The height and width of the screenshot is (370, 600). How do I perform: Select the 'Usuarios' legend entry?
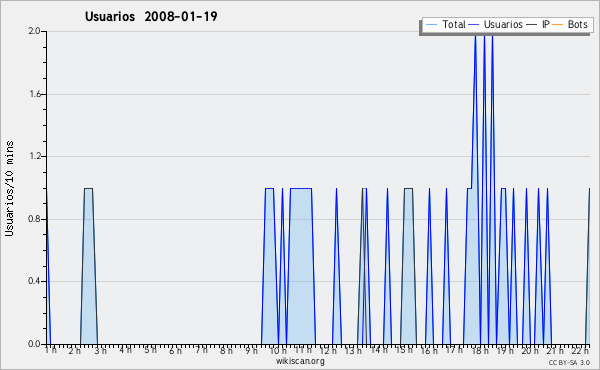point(503,24)
